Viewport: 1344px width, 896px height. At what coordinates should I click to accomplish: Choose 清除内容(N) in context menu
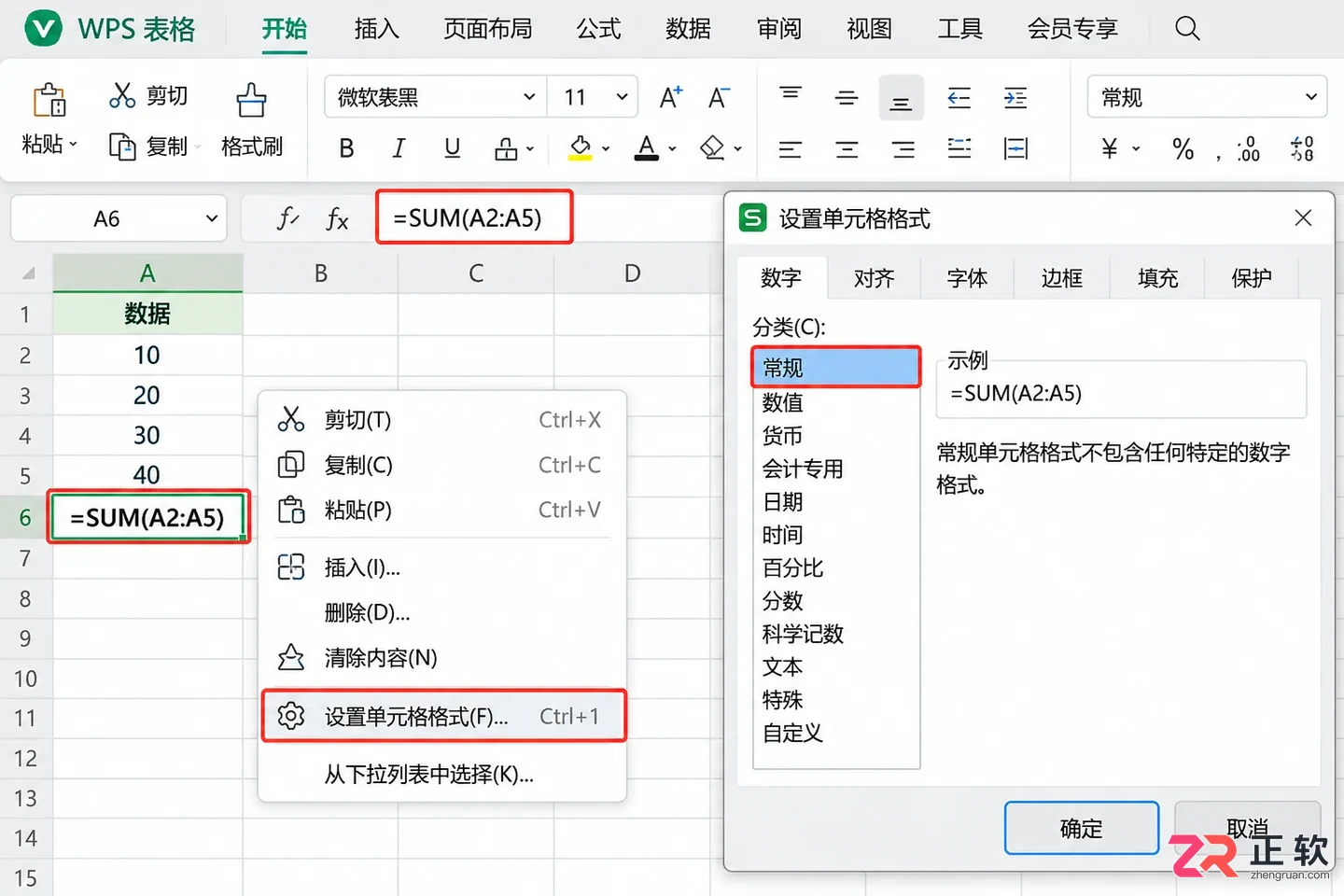coord(442,658)
